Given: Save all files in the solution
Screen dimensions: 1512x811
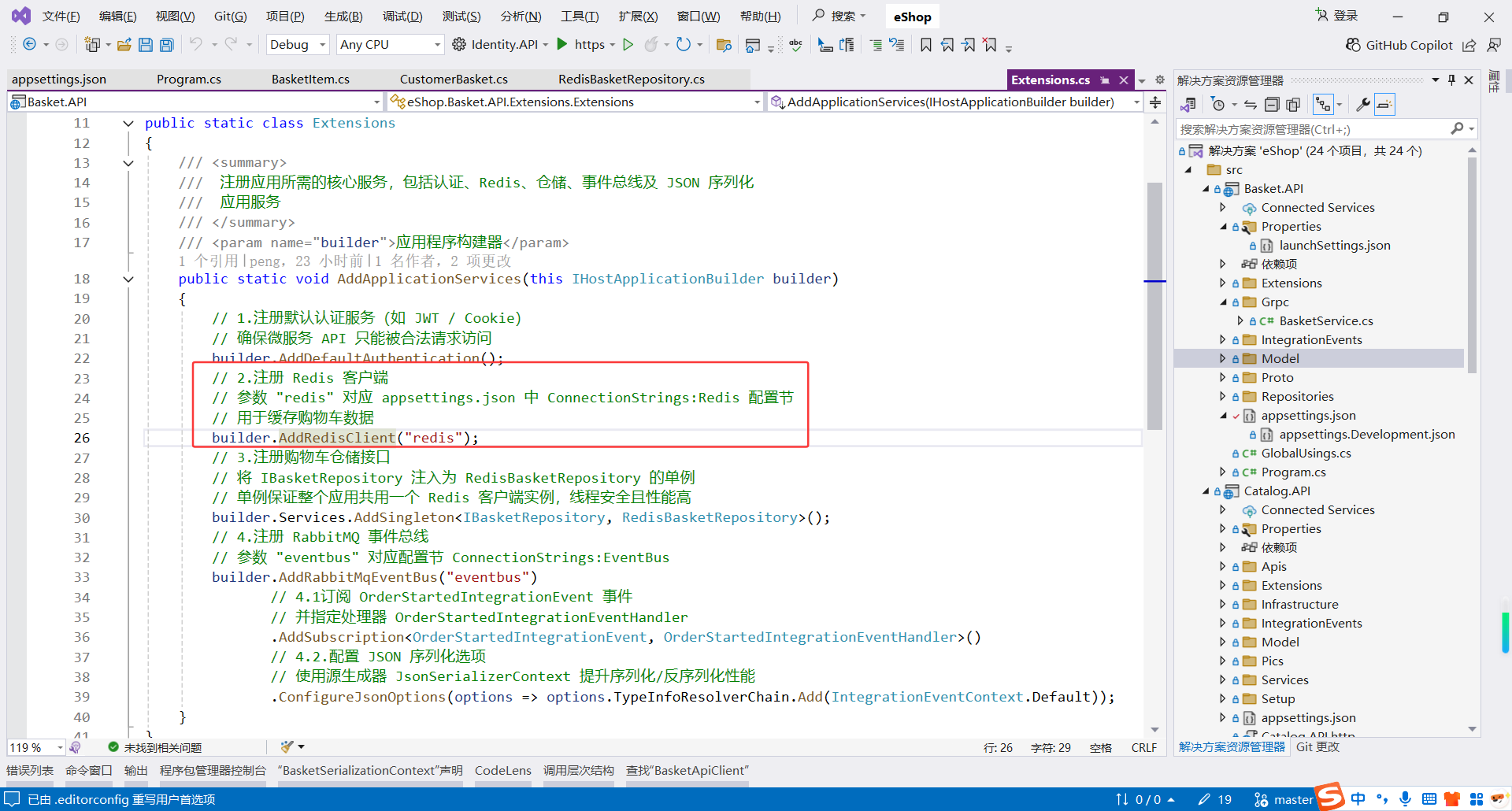Looking at the screenshot, I should tap(166, 44).
